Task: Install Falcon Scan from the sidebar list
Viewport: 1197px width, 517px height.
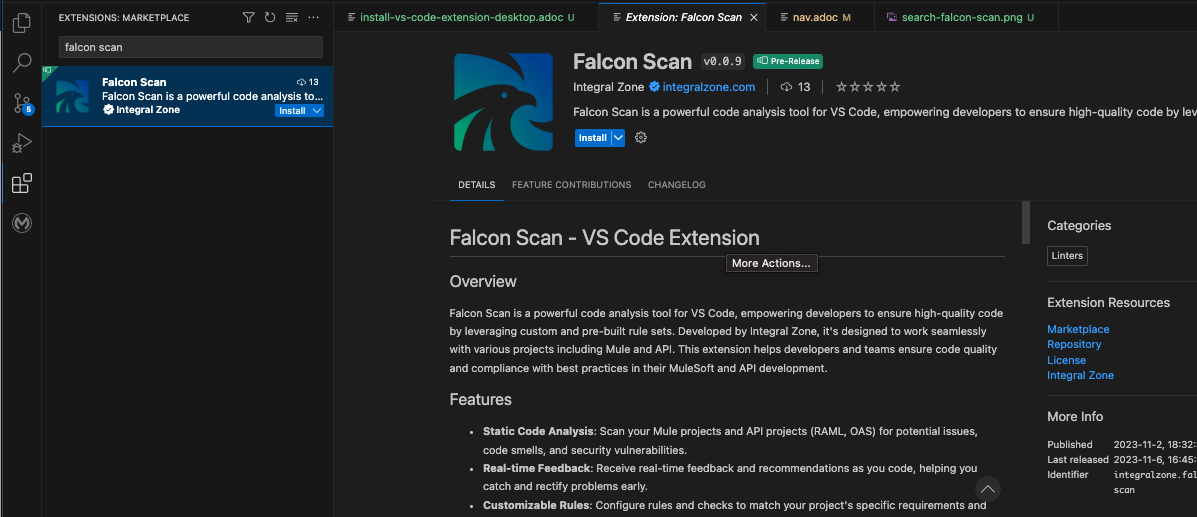Action: click(x=292, y=111)
